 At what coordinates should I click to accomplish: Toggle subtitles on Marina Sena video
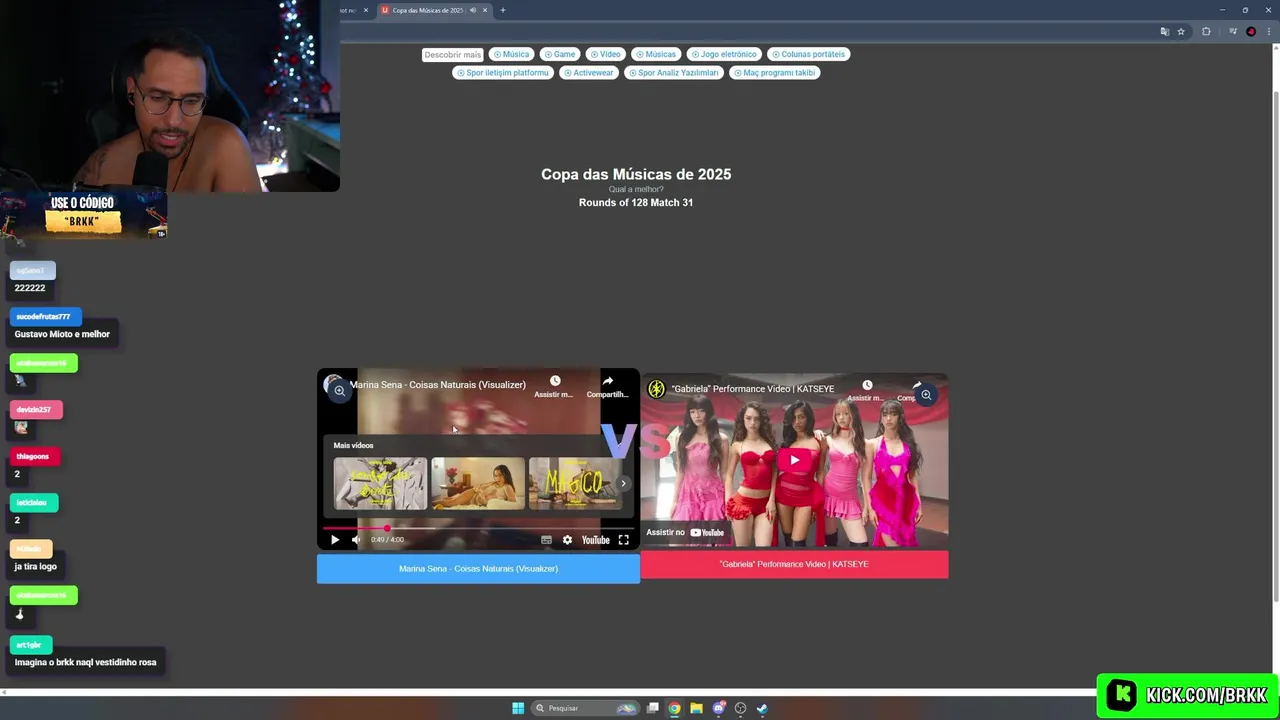tap(546, 540)
